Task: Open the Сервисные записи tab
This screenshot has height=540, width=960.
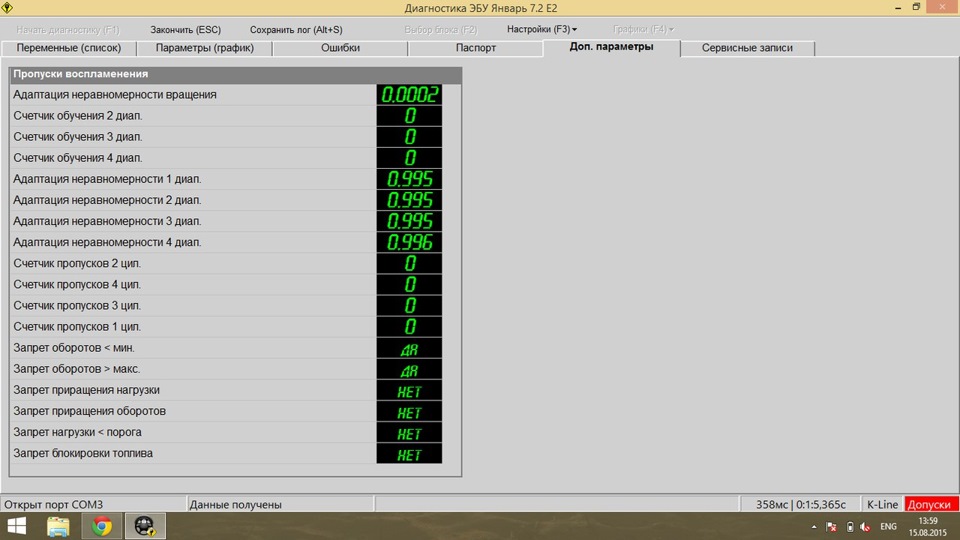Action: pos(747,48)
